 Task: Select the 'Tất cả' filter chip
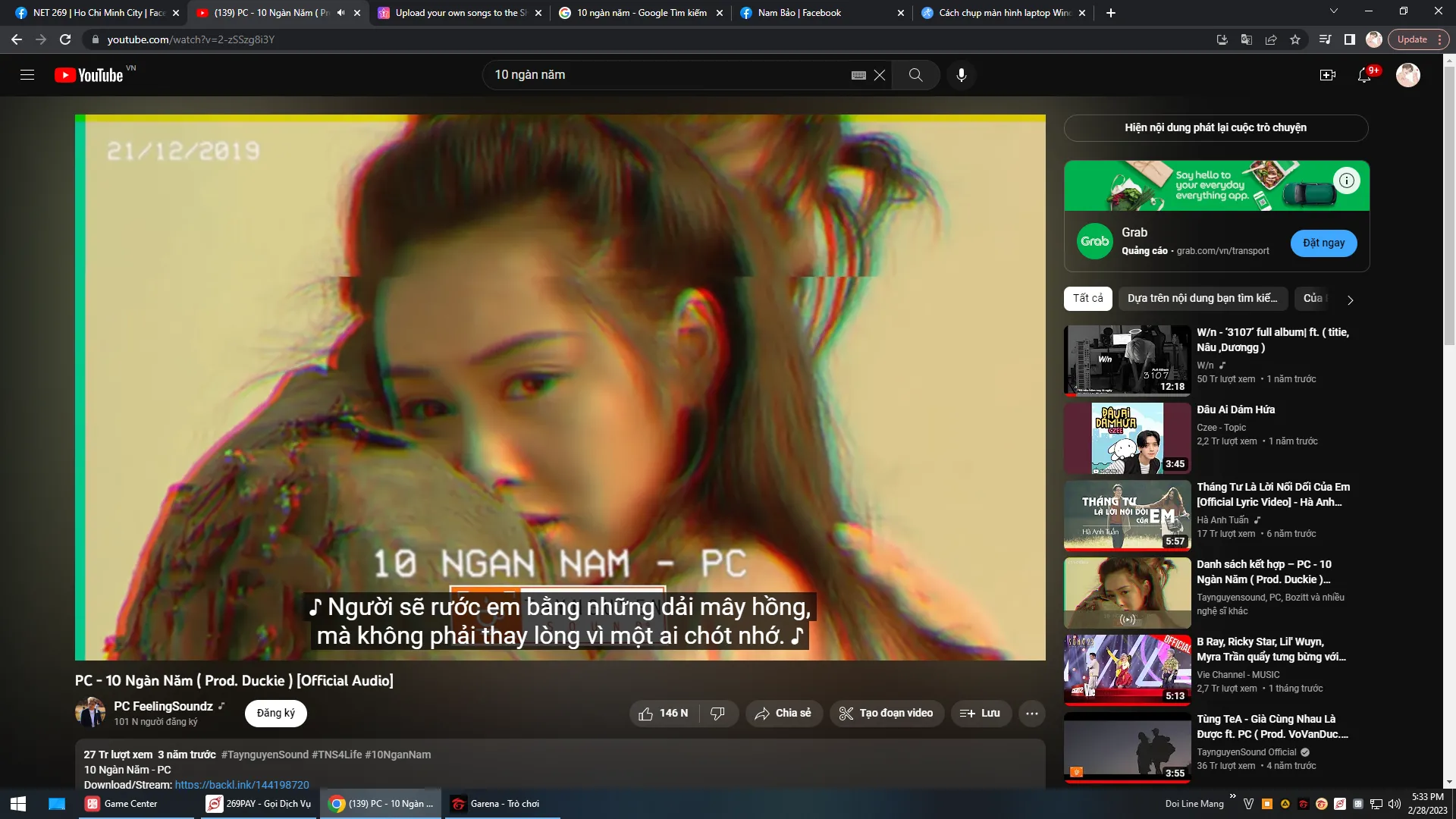[x=1087, y=299]
